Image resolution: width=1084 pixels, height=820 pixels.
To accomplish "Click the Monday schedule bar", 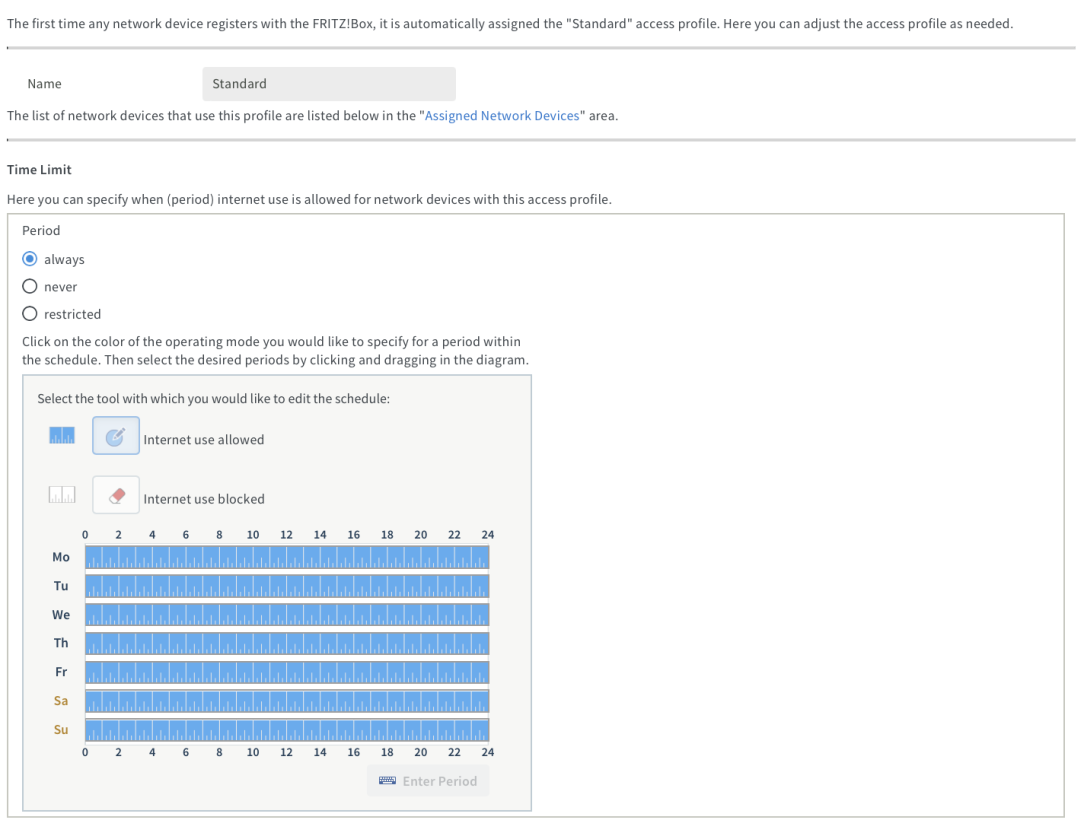I will (x=287, y=557).
